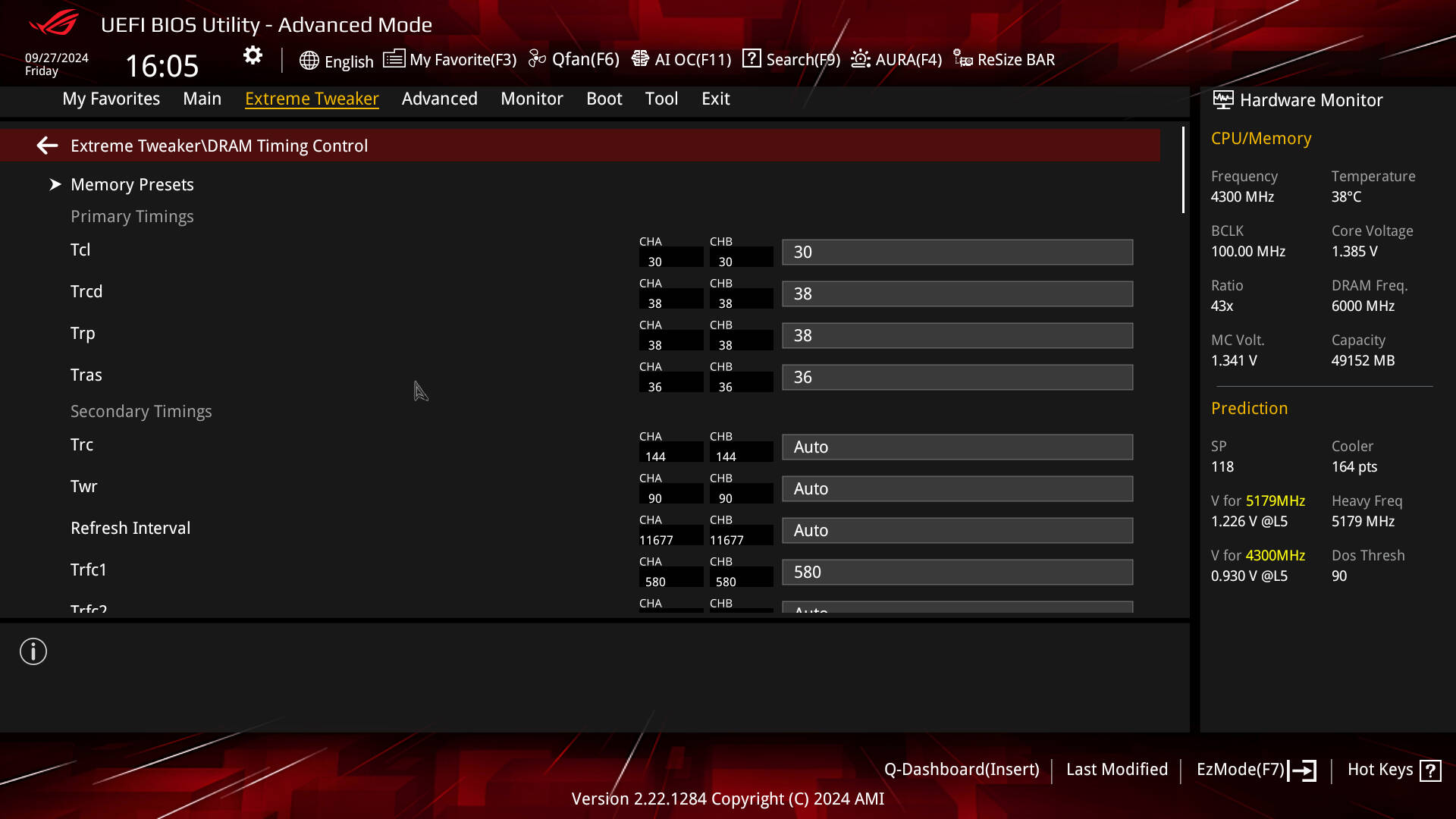Toggle ReSize BAR icon
Screen dimensions: 1456x819
pyautogui.click(x=963, y=59)
